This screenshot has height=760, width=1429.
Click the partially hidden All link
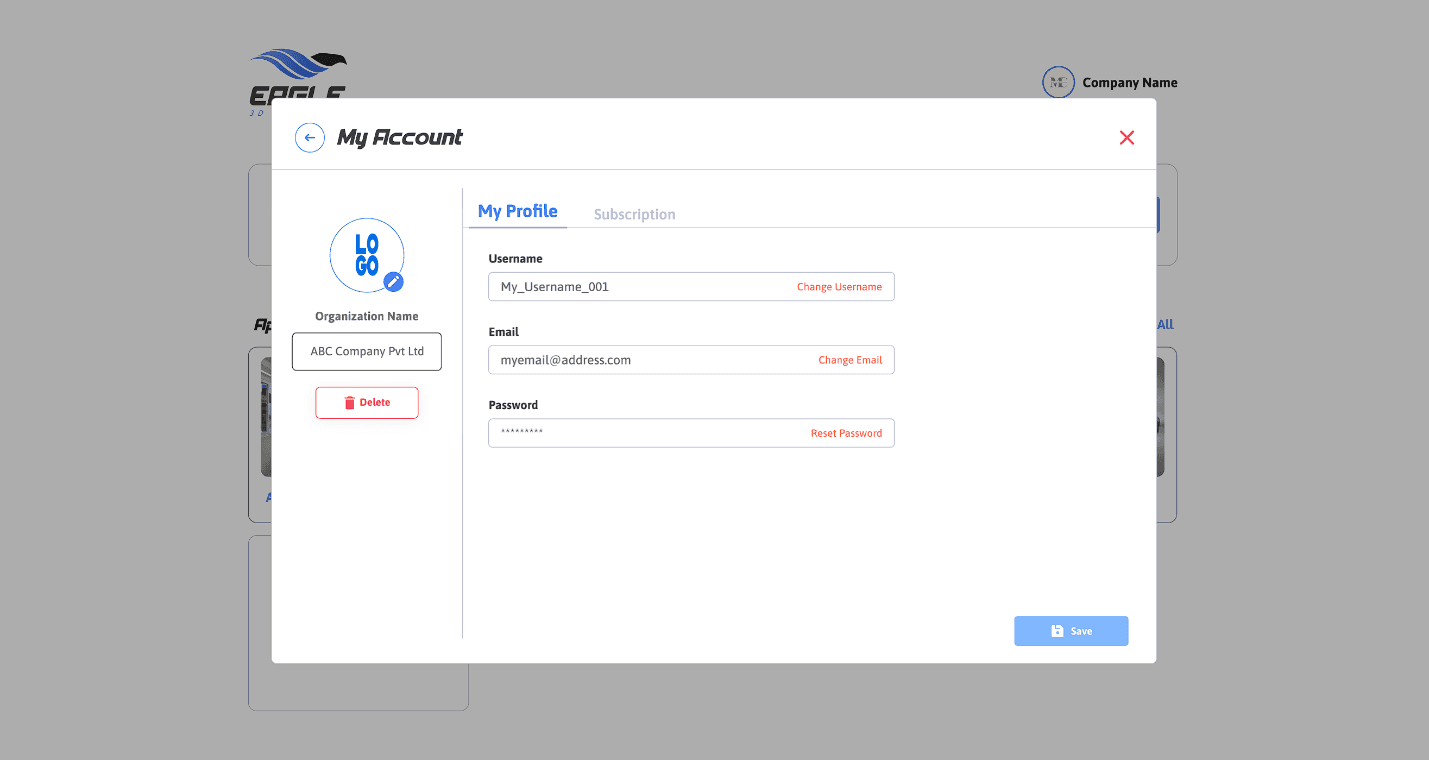[x=1165, y=325]
